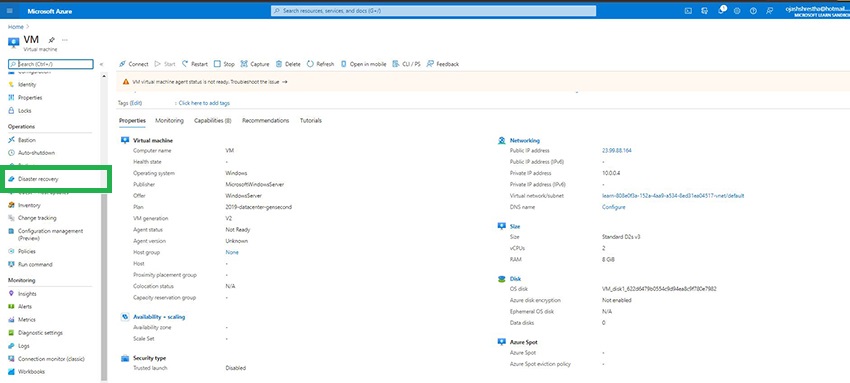
Task: Click the Connect toolbar button
Action: 133,64
